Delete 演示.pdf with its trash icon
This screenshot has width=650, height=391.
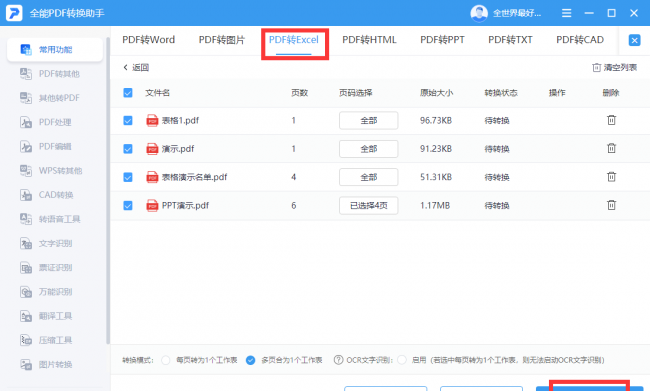pos(611,148)
